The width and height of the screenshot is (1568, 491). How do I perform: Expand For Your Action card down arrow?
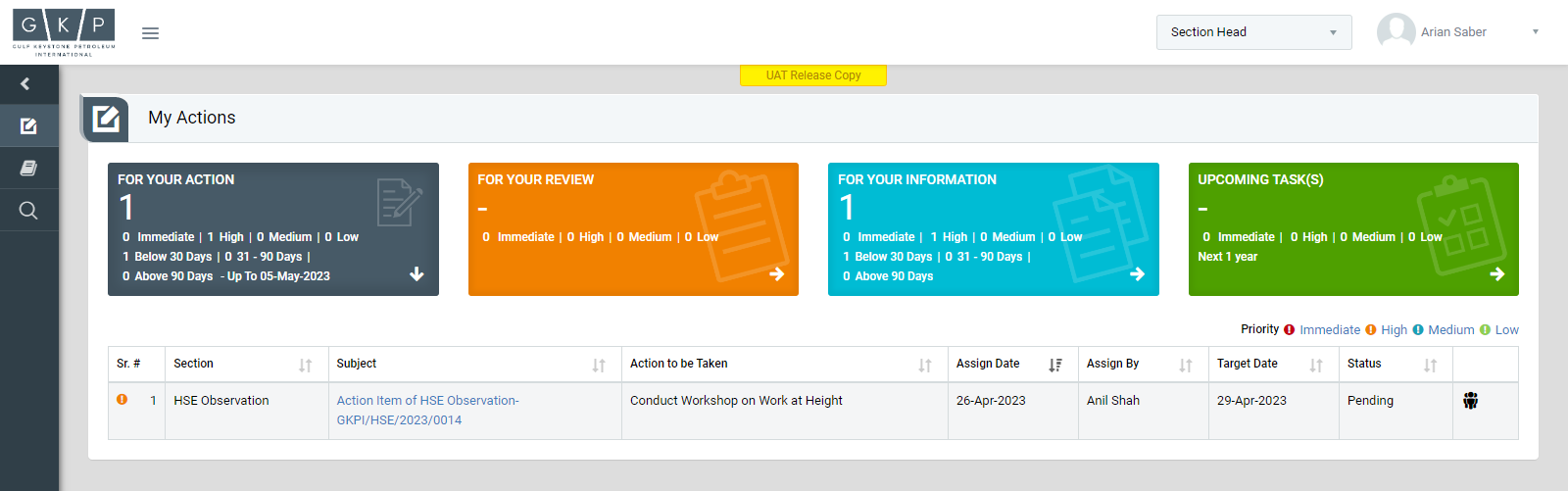tap(416, 274)
